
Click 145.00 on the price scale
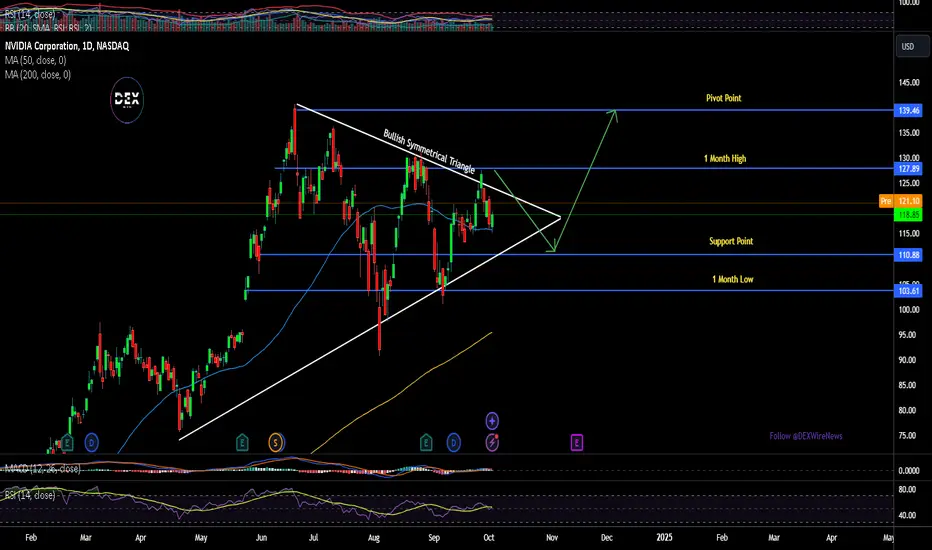coord(909,83)
